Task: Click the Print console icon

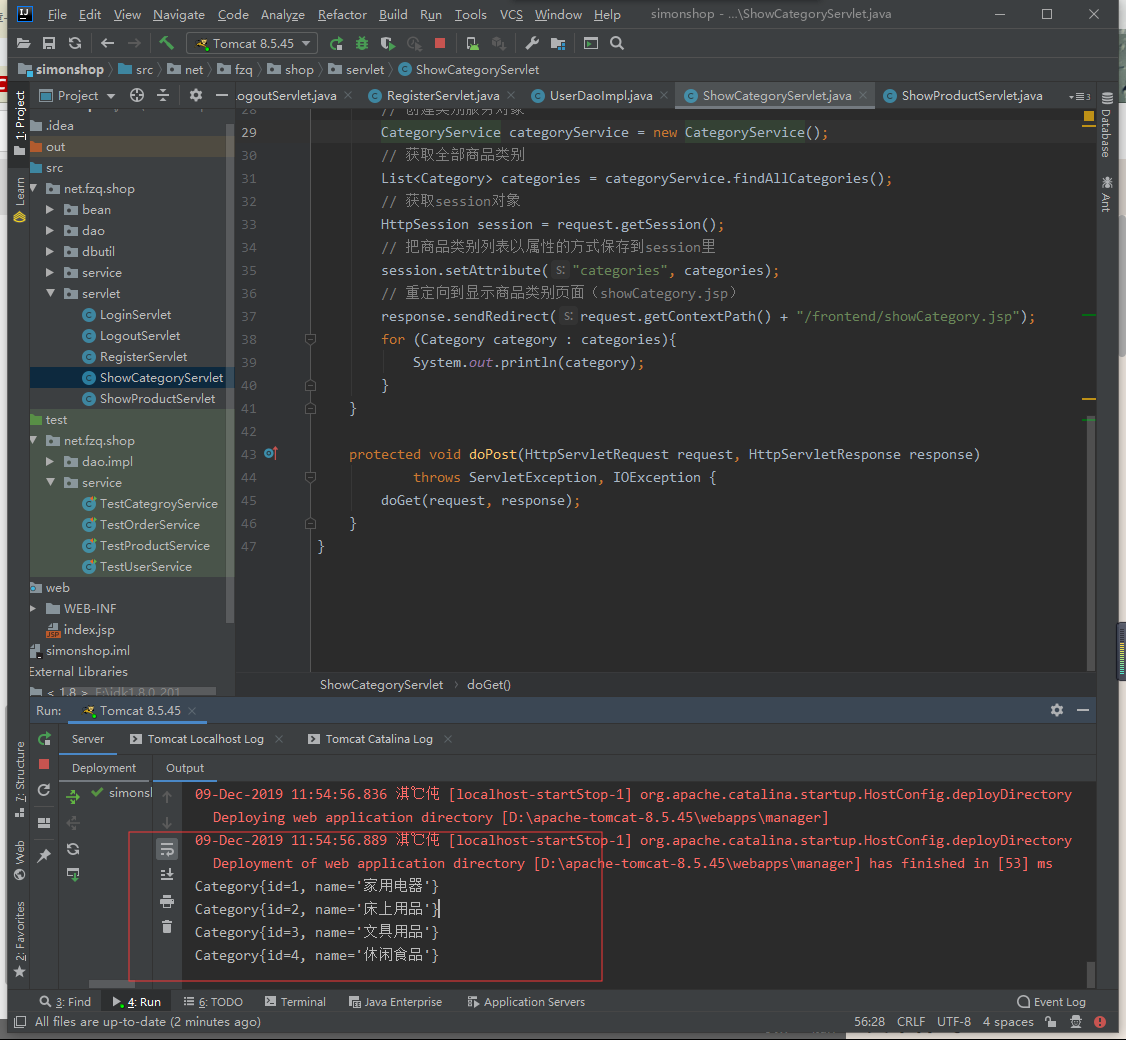Action: pyautogui.click(x=167, y=901)
